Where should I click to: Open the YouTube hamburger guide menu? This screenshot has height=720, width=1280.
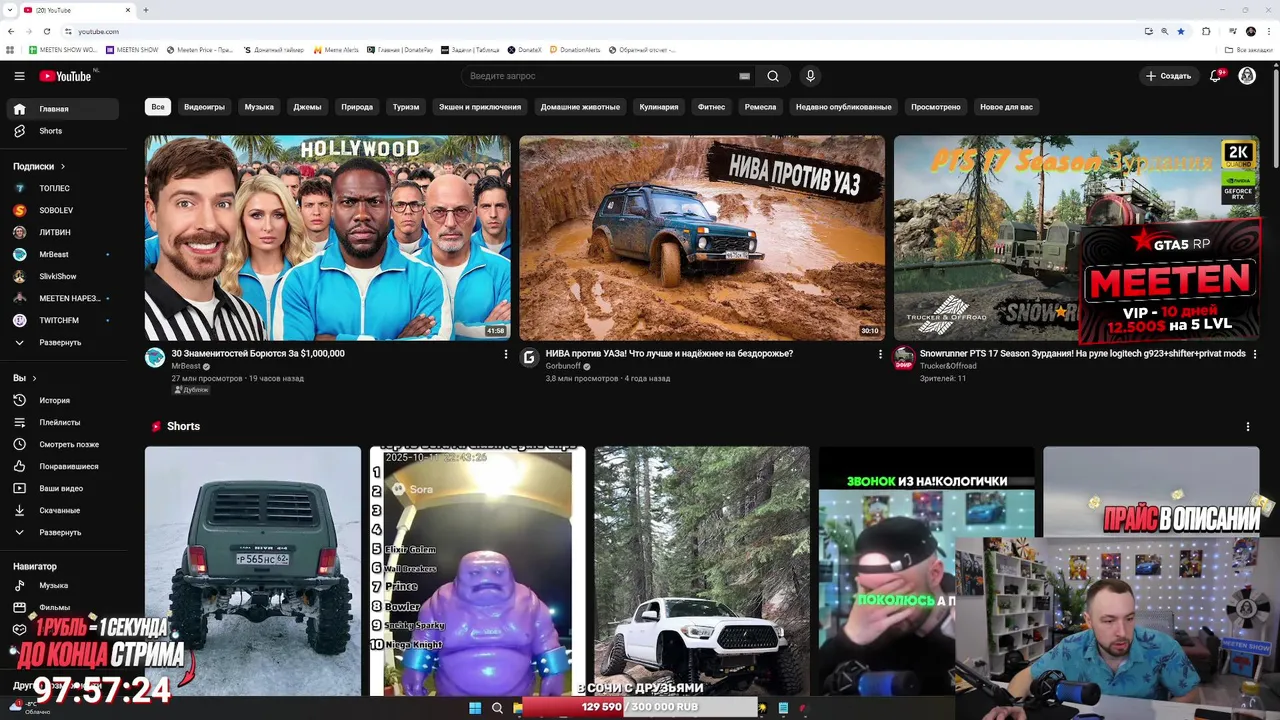click(19, 76)
